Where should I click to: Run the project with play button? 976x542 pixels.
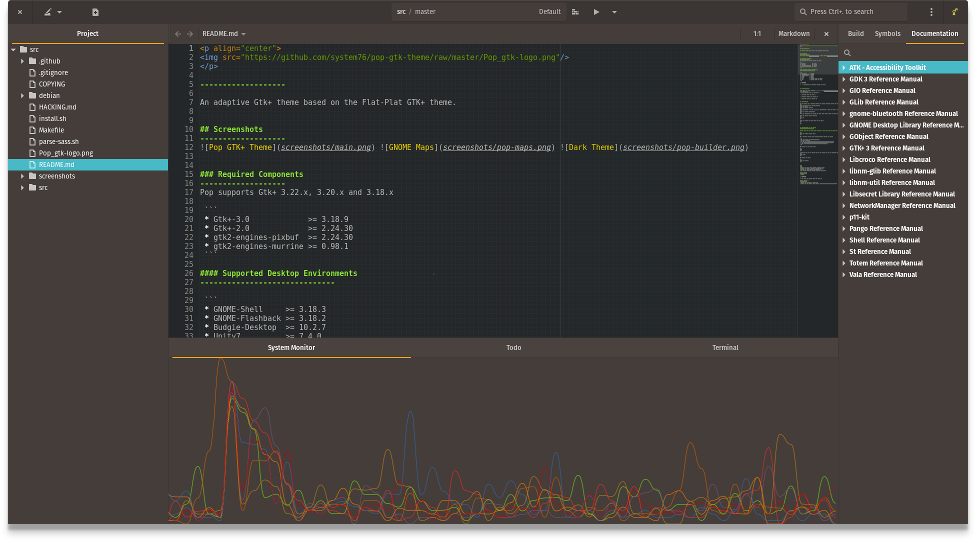pos(596,12)
